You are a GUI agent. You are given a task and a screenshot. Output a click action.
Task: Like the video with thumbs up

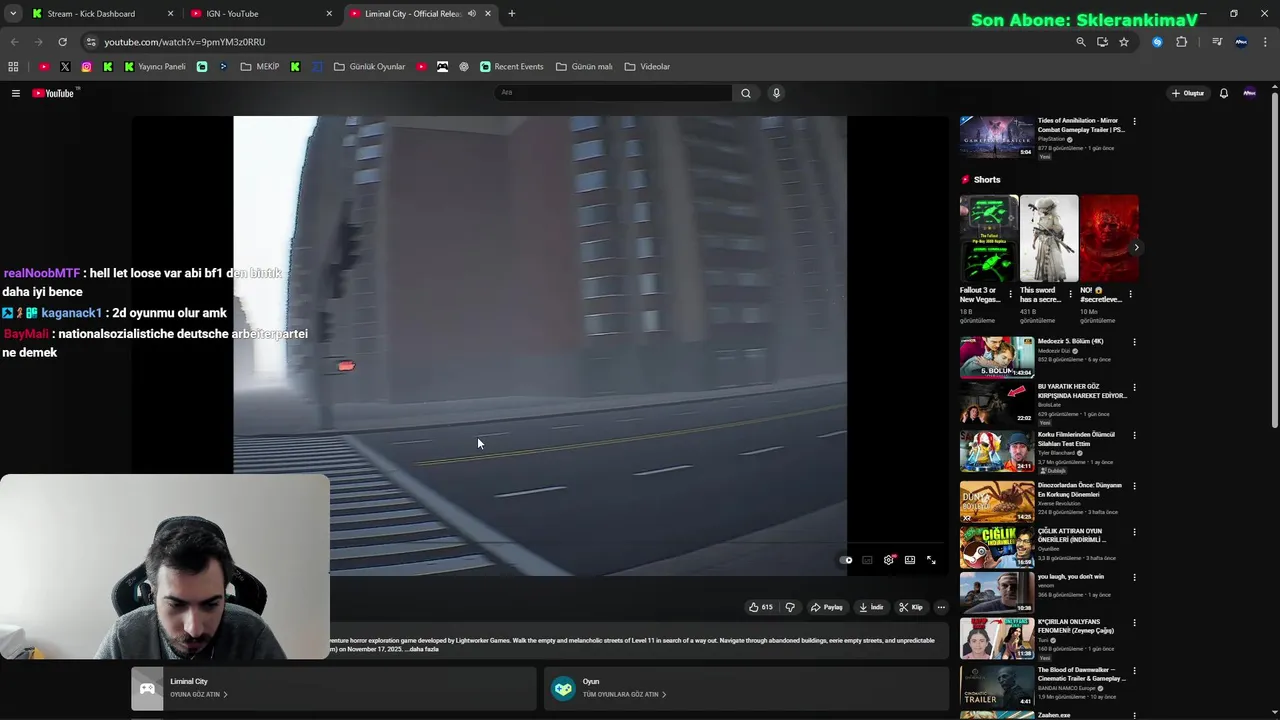click(x=760, y=607)
